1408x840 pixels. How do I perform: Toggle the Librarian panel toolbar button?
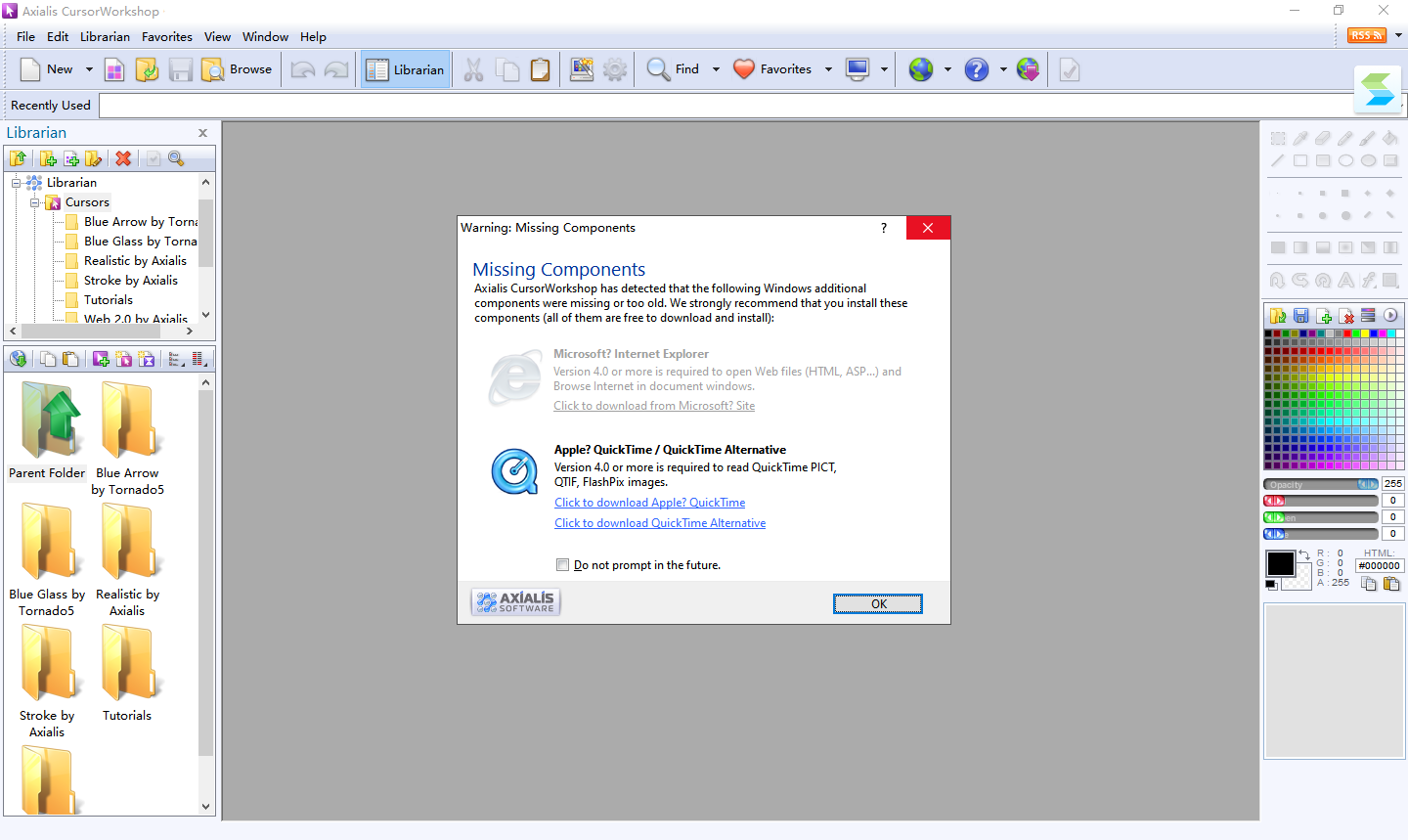point(406,69)
